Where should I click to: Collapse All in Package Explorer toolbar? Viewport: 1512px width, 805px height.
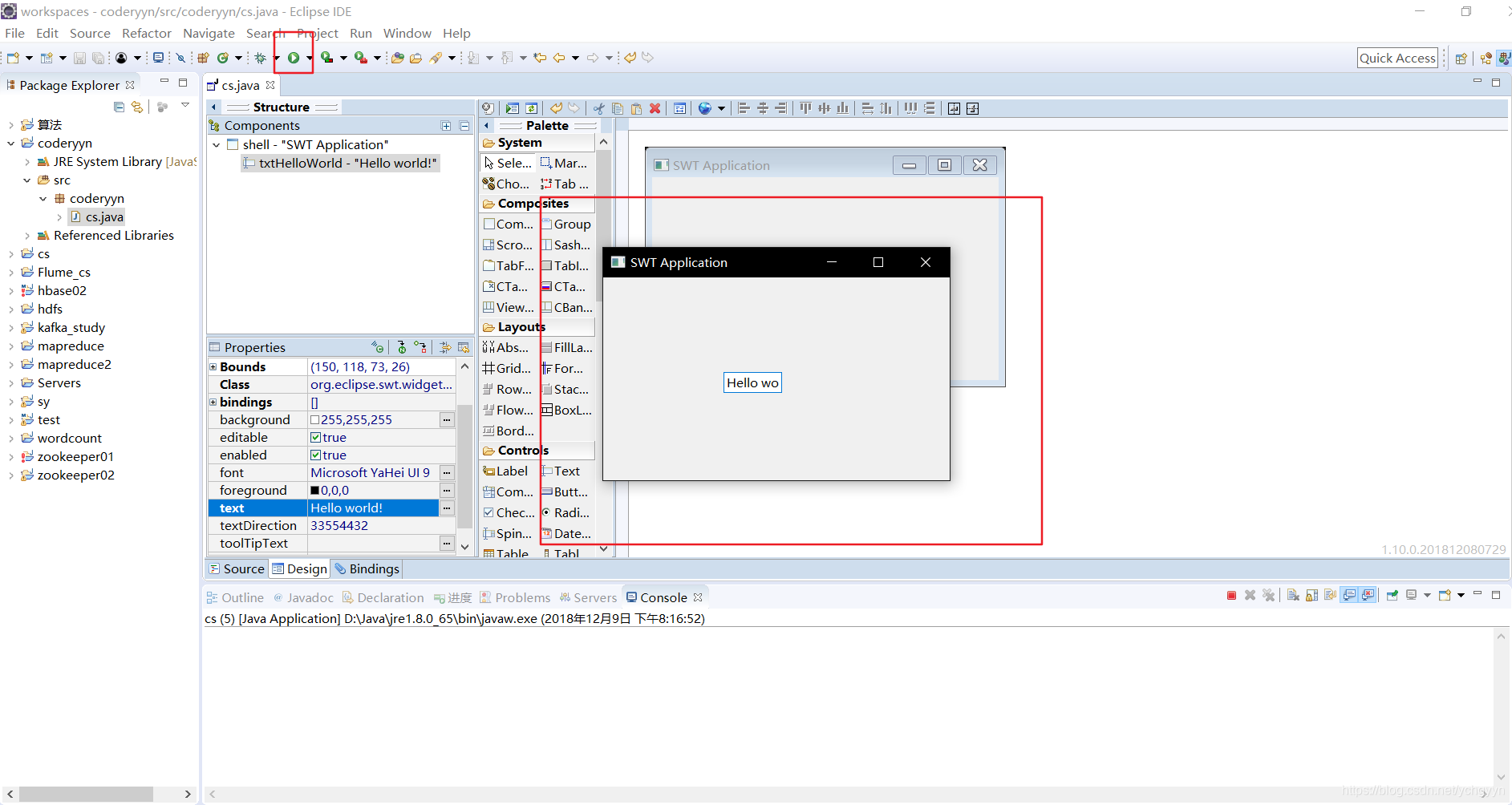point(119,107)
